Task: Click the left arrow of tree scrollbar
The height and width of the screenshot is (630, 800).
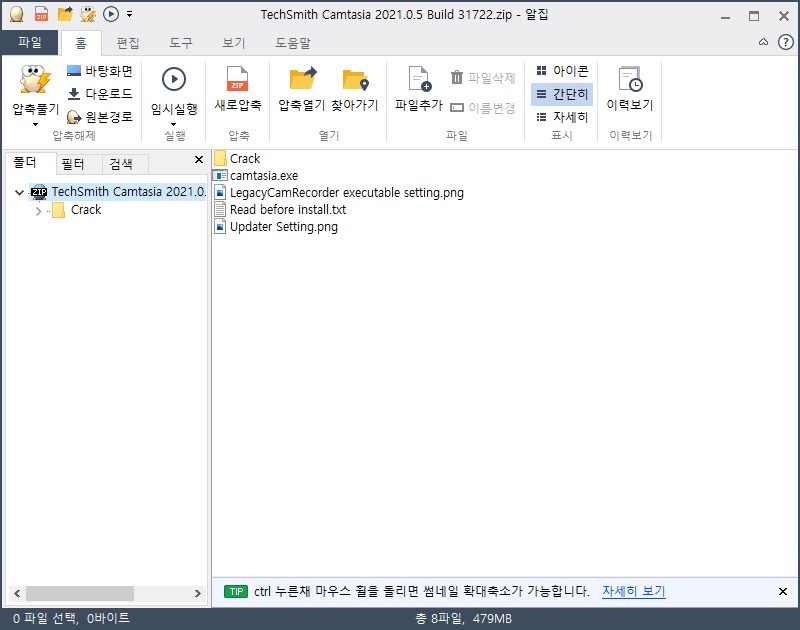Action: 17,593
